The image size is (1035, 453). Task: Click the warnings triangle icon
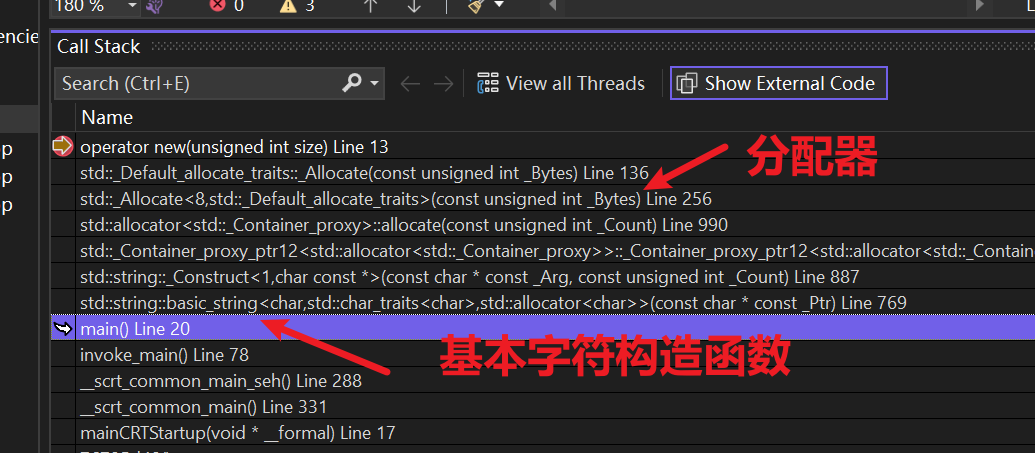click(x=287, y=6)
